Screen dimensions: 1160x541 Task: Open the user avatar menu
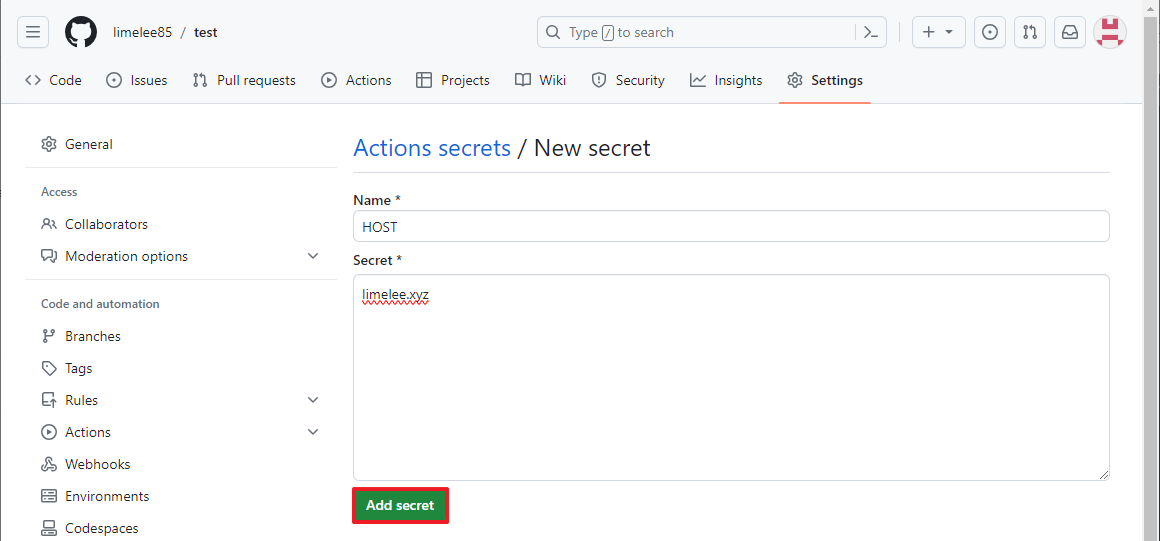pyautogui.click(x=1110, y=33)
